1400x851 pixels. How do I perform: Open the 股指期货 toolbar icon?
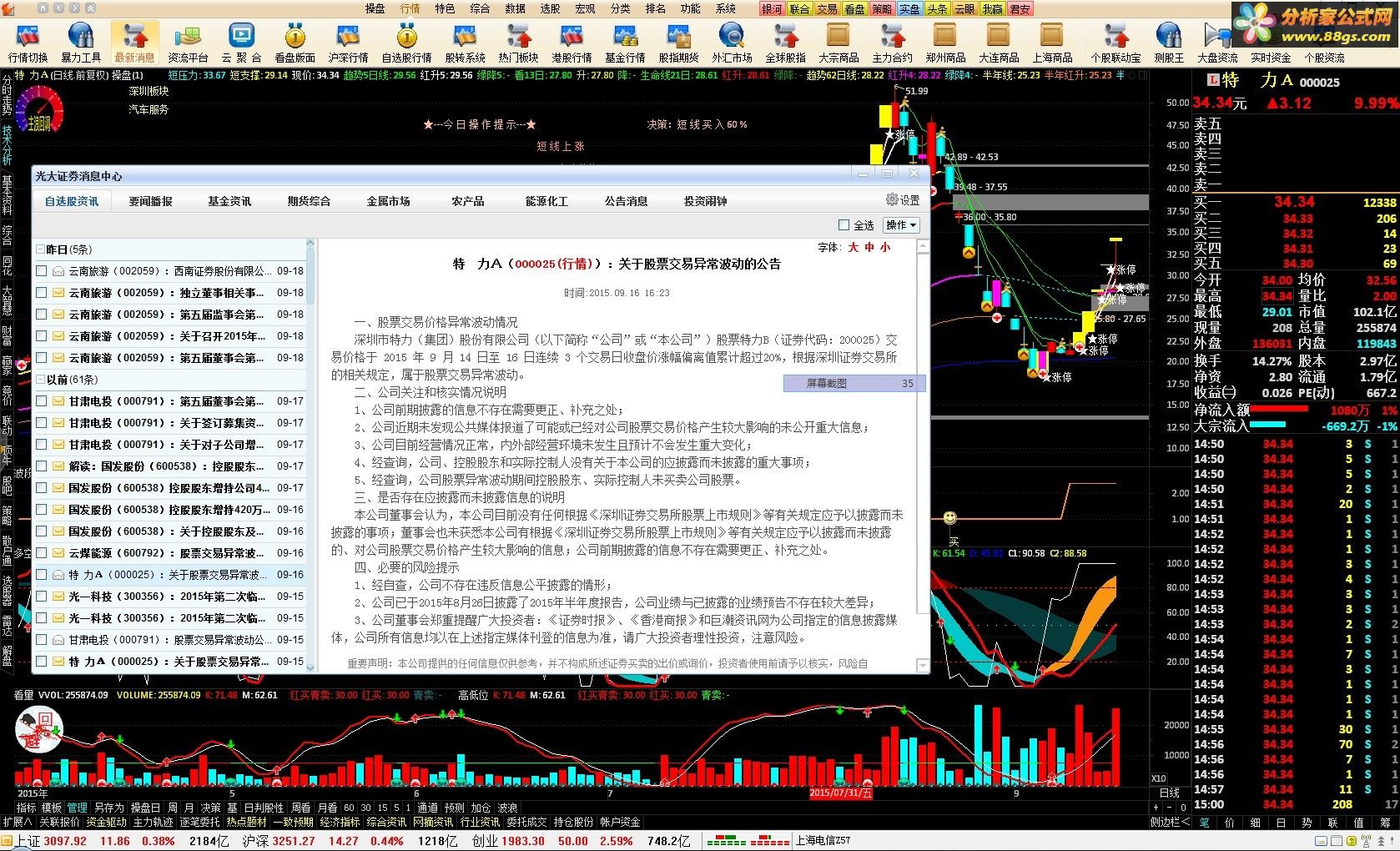678,43
